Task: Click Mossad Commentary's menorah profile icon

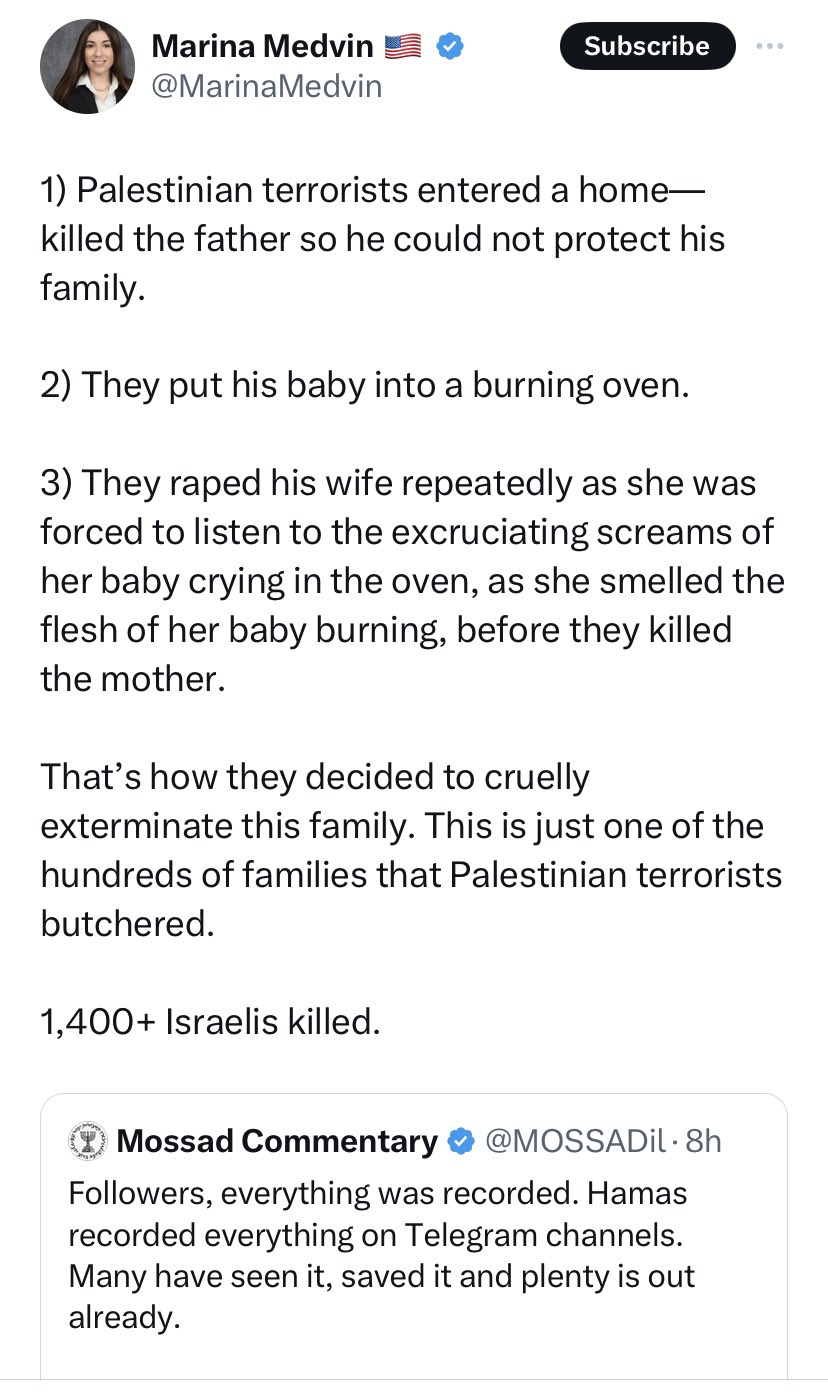Action: point(88,1139)
